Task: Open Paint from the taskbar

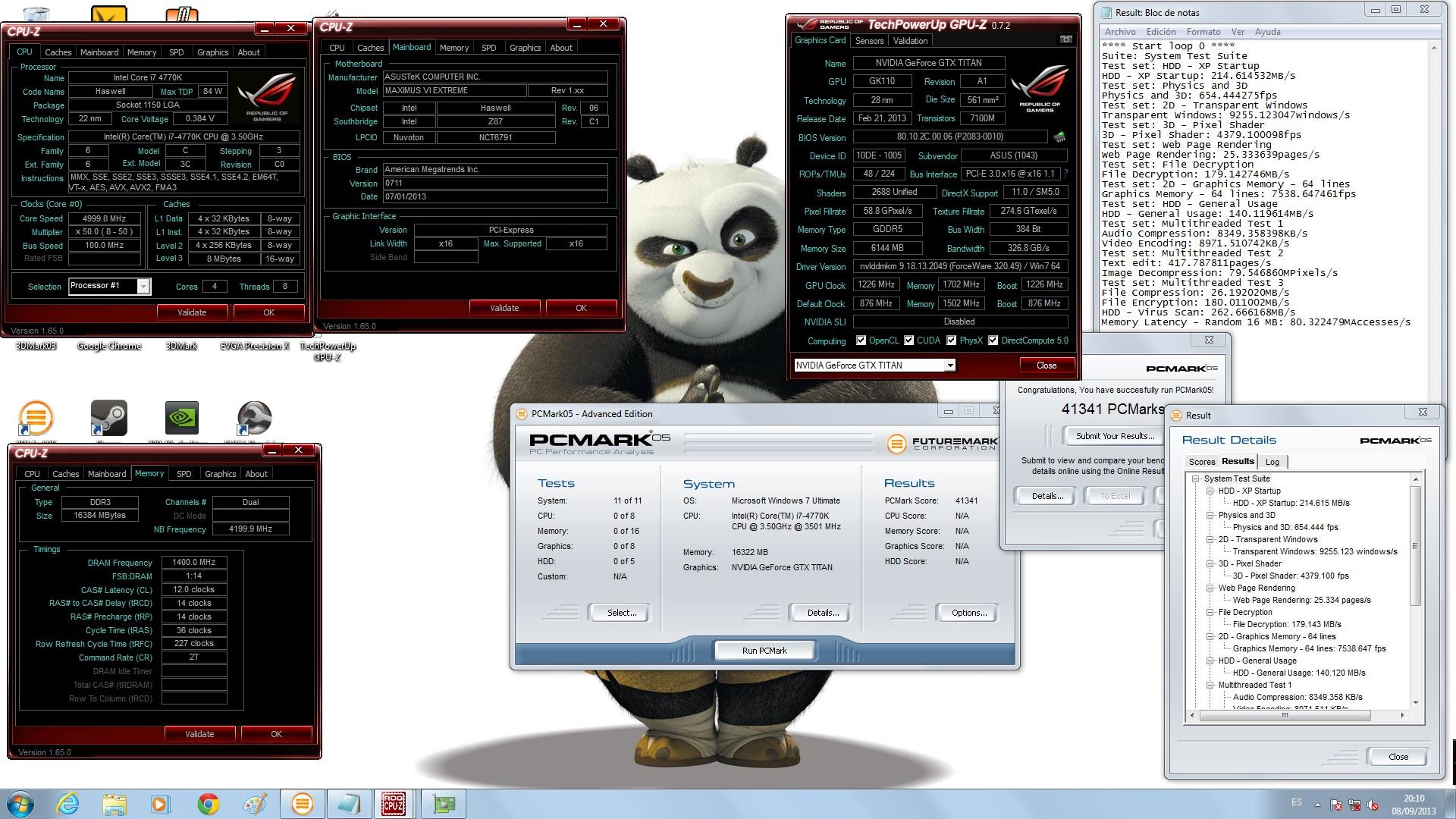Action: 255,804
